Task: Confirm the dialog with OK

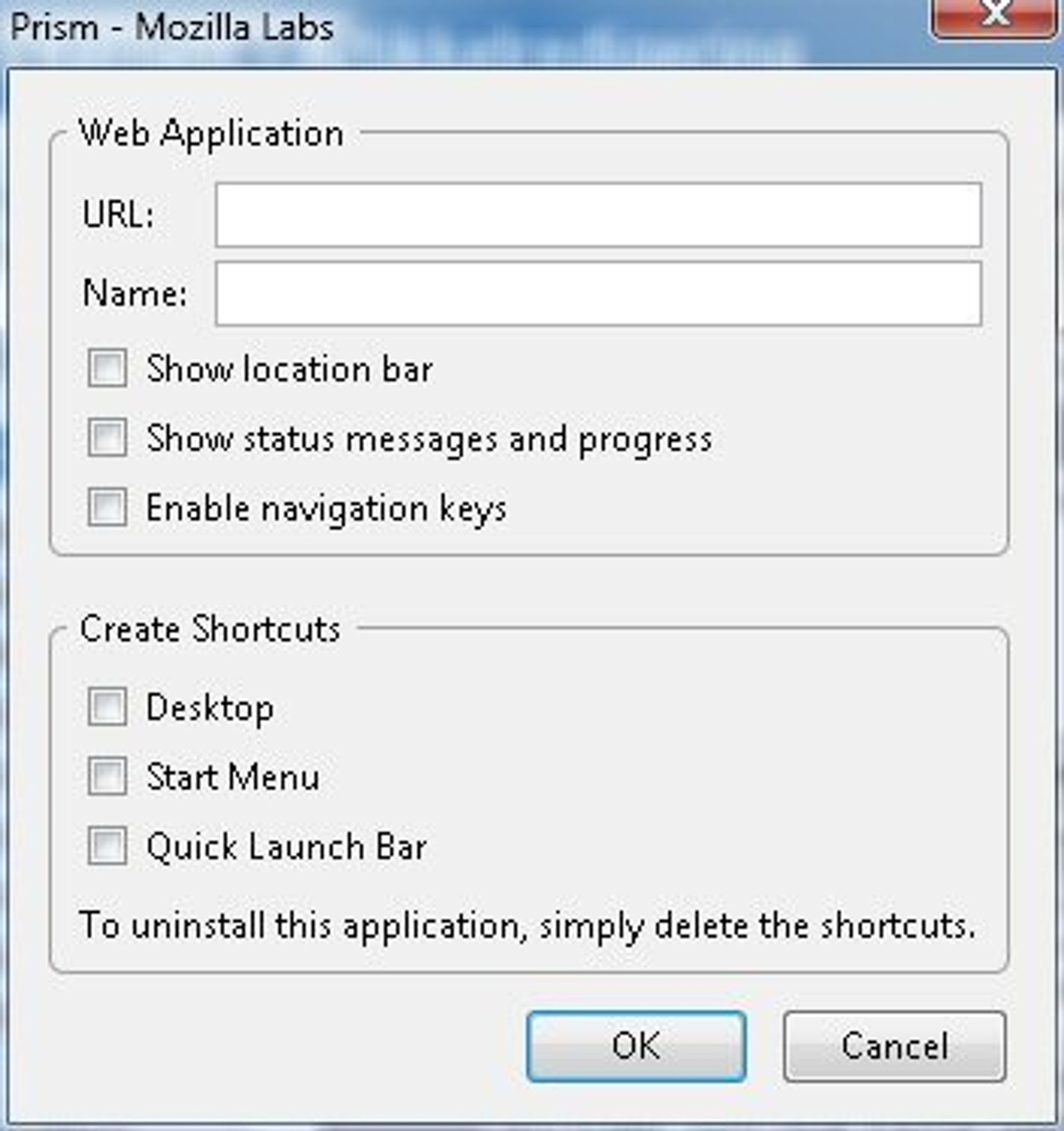Action: pyautogui.click(x=636, y=1046)
